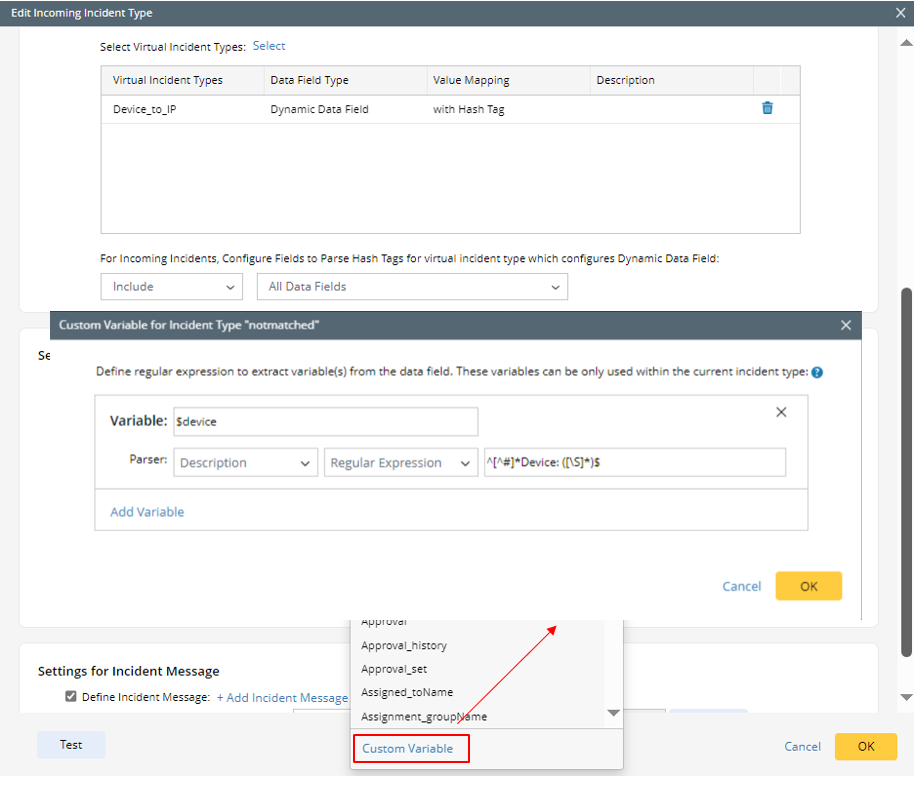This screenshot has width=914, height=785.
Task: Delete the Device_to_IP virtual incident type
Action: point(767,108)
